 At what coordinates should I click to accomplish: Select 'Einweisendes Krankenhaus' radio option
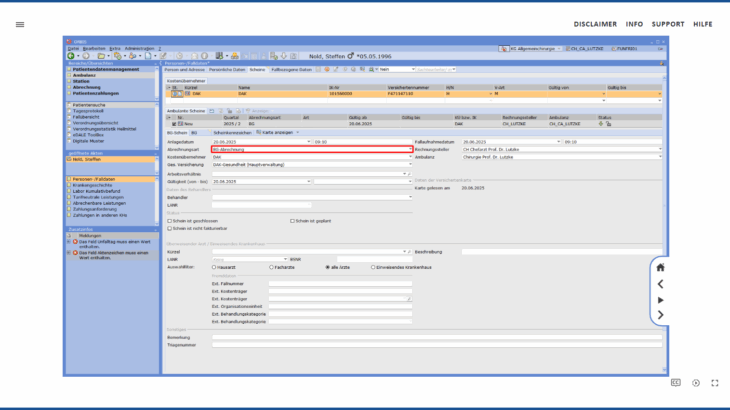point(373,267)
